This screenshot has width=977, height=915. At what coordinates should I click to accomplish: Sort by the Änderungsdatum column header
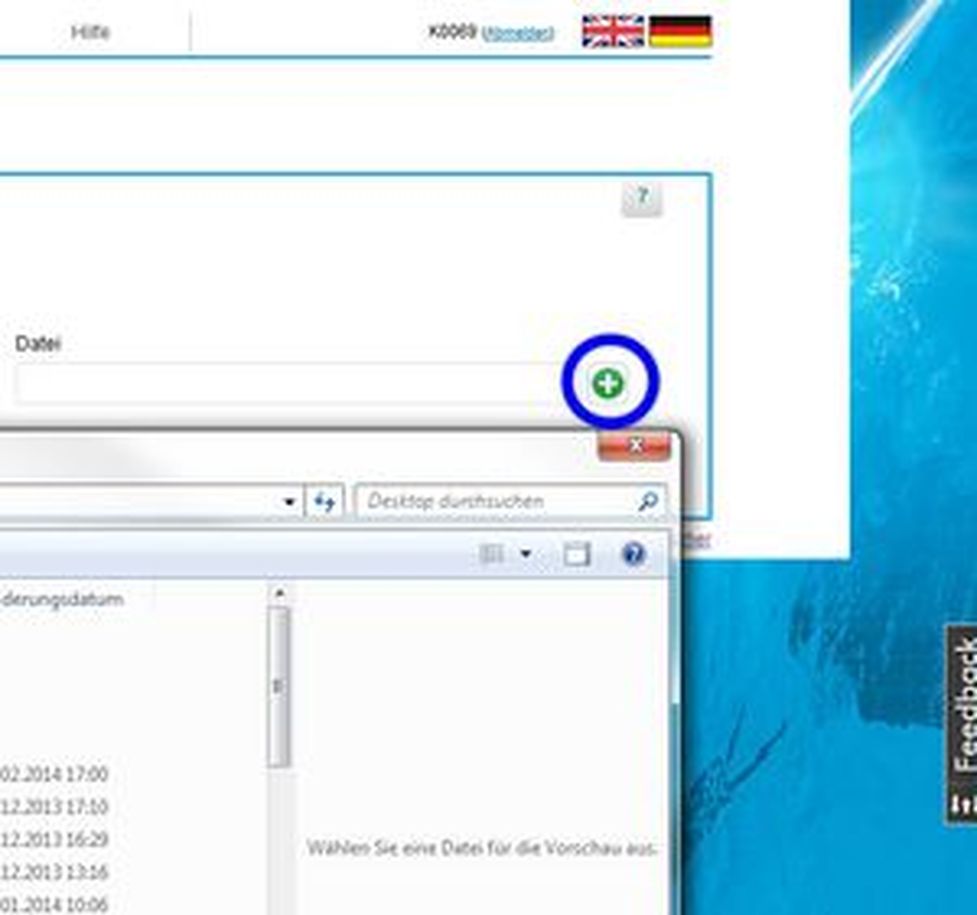[62, 600]
